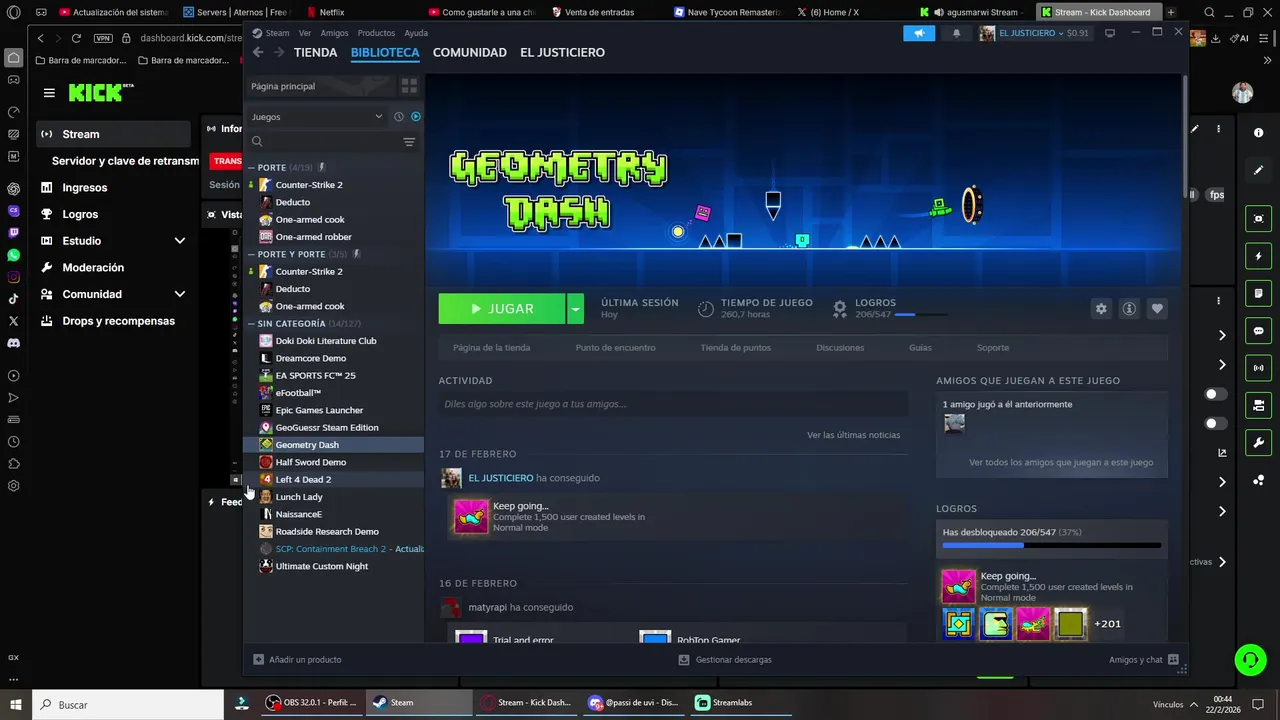
Task: Go back with Steam's back arrow
Action: pos(258,52)
